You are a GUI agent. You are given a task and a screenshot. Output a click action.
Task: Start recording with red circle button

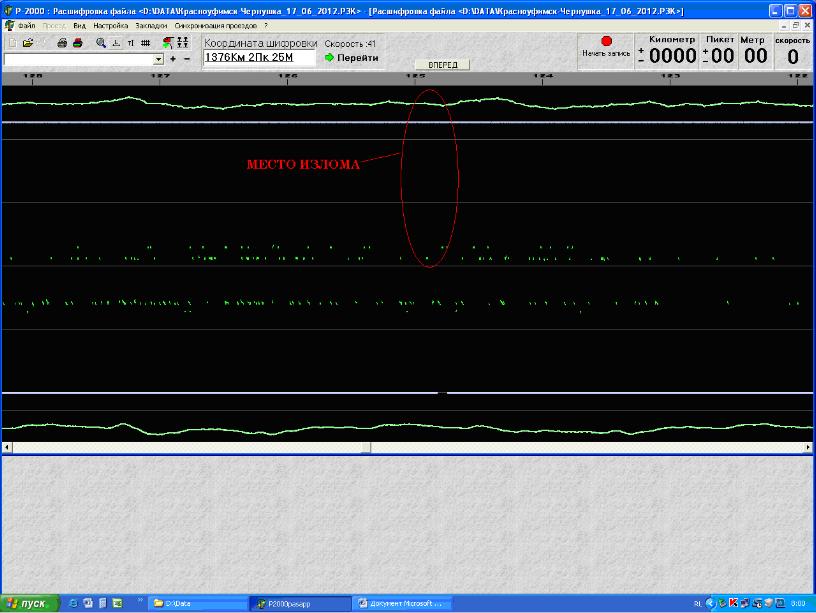[606, 42]
